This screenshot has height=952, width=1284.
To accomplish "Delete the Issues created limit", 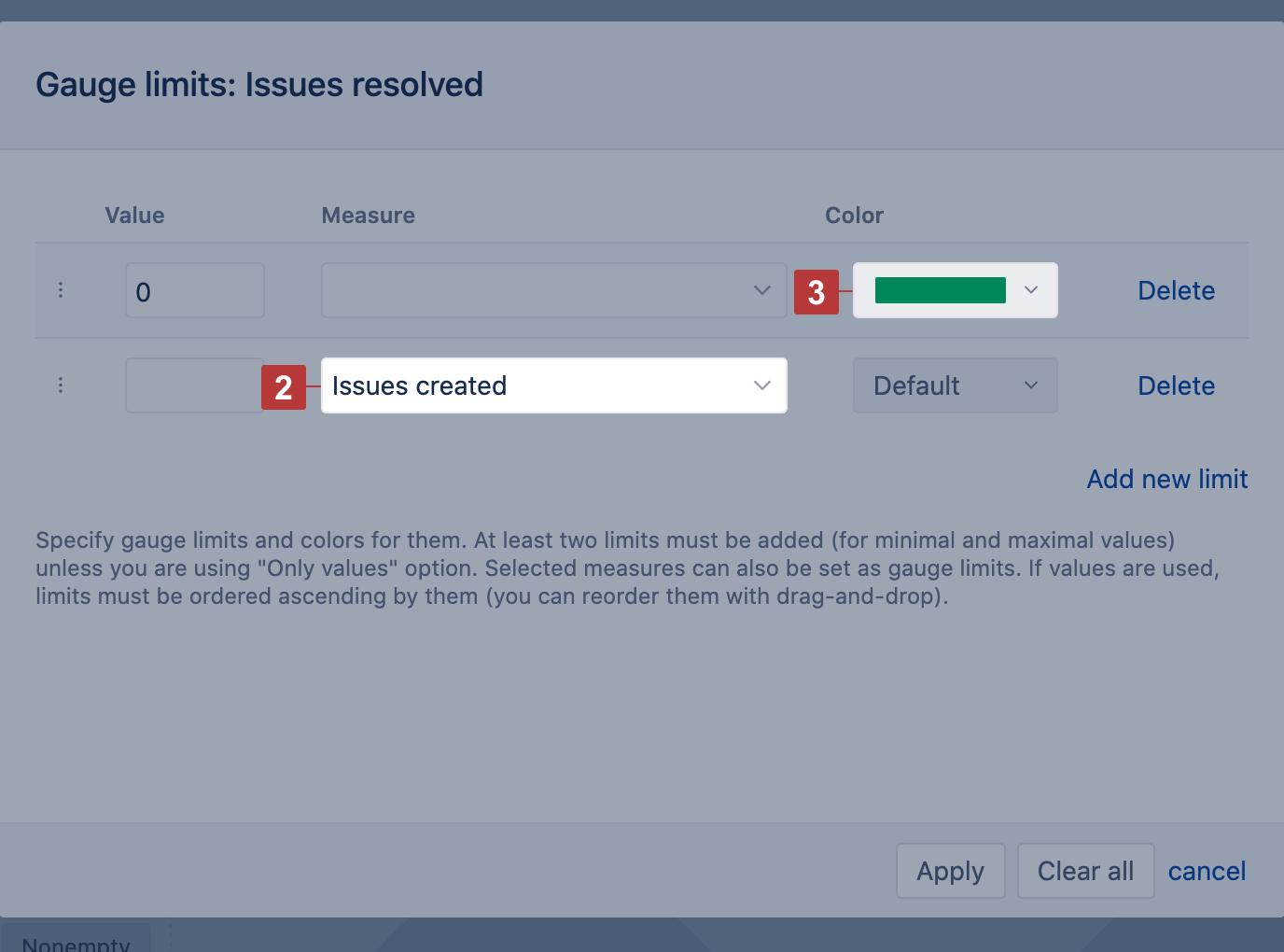I will tap(1176, 385).
